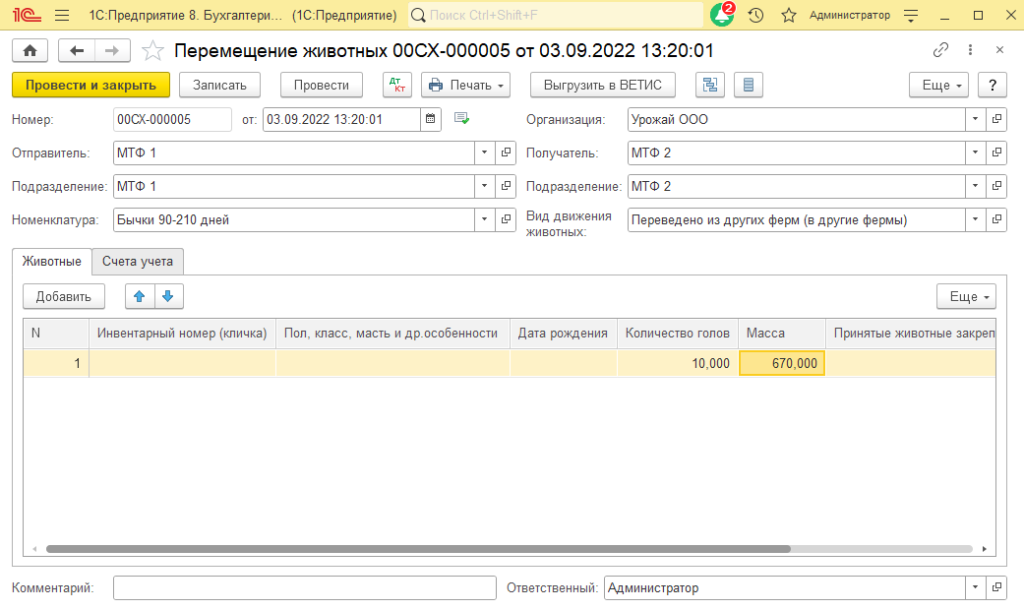1024x610 pixels.
Task: Click the notifications bell icon
Action: tap(721, 16)
